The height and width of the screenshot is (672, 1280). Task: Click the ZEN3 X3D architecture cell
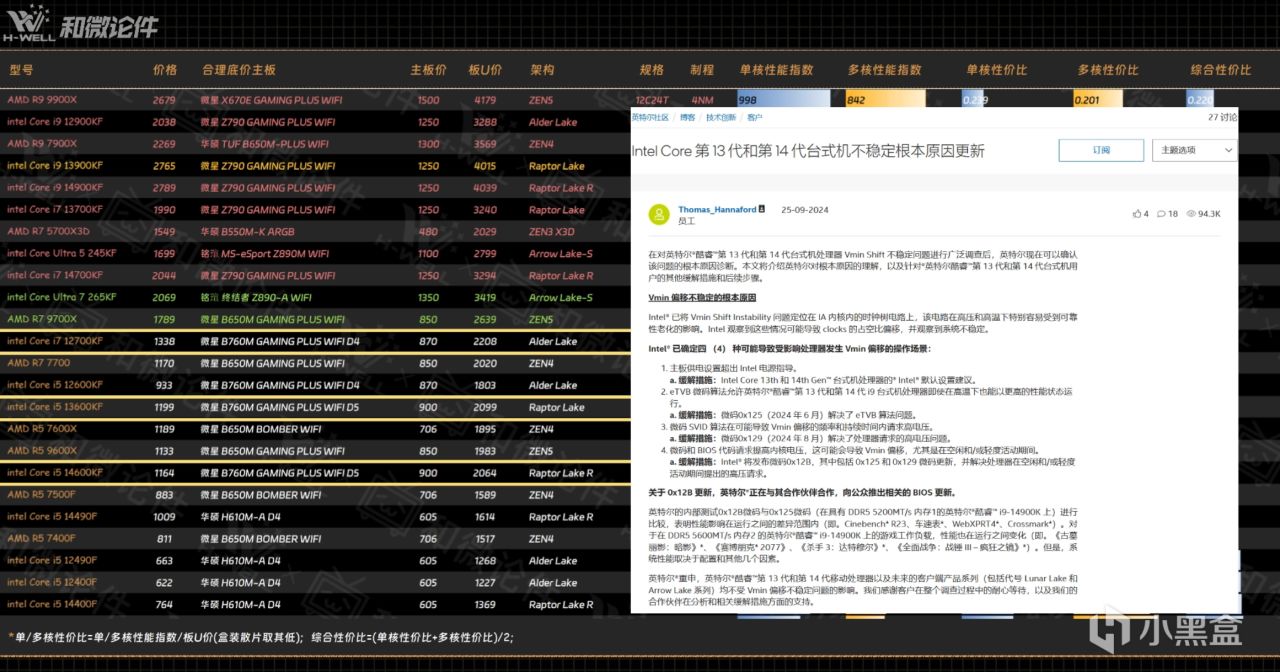click(552, 231)
